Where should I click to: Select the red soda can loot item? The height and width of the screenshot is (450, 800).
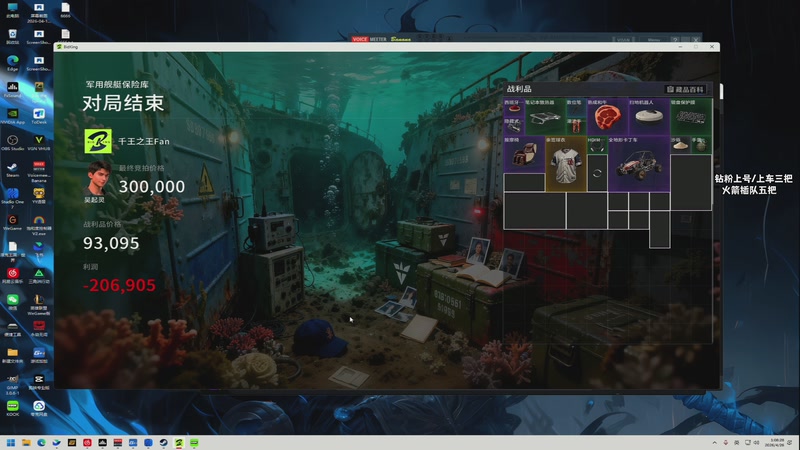(576, 126)
